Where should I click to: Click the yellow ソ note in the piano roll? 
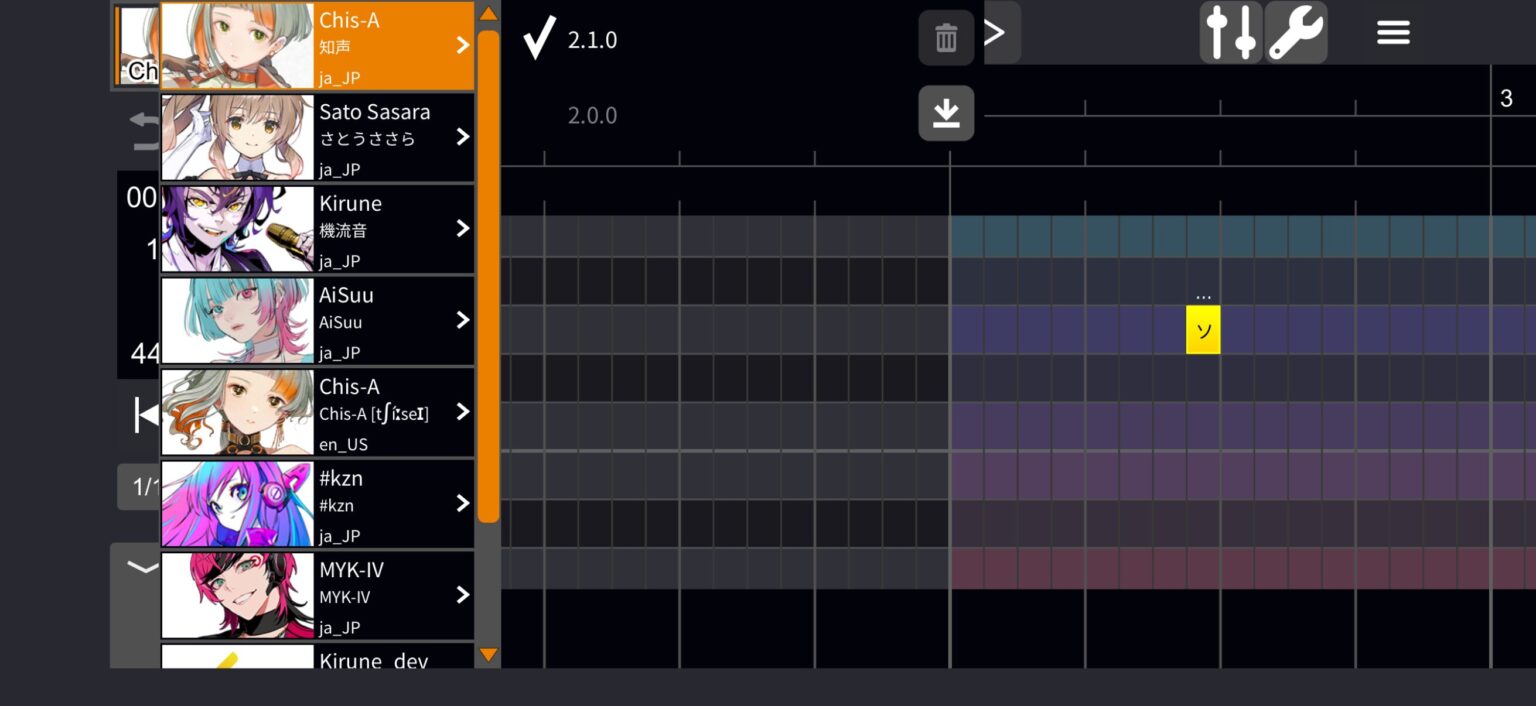tap(1203, 330)
